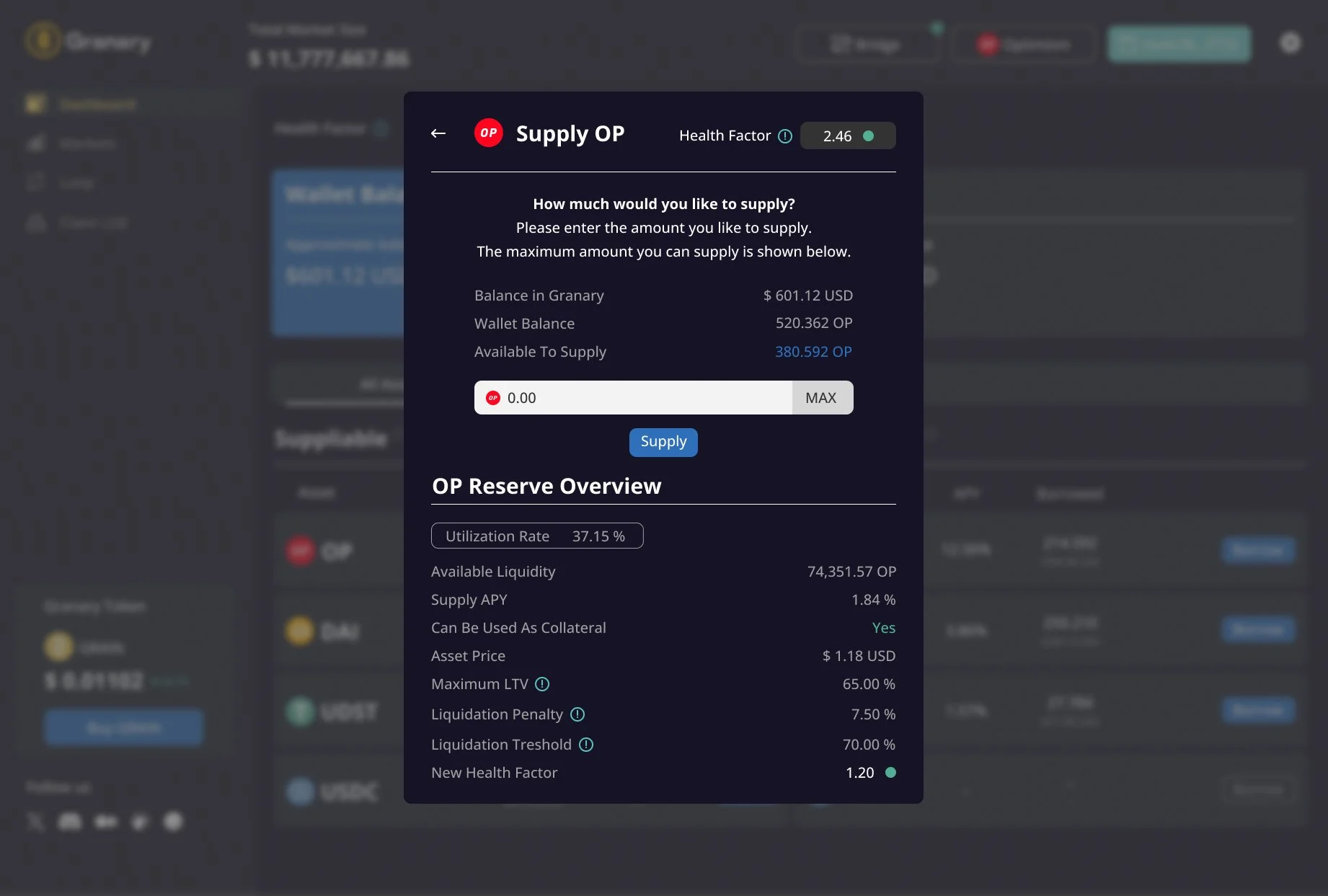Viewport: 1328px width, 896px height.
Task: Click the USDC row icon in background table
Action: coord(301,791)
